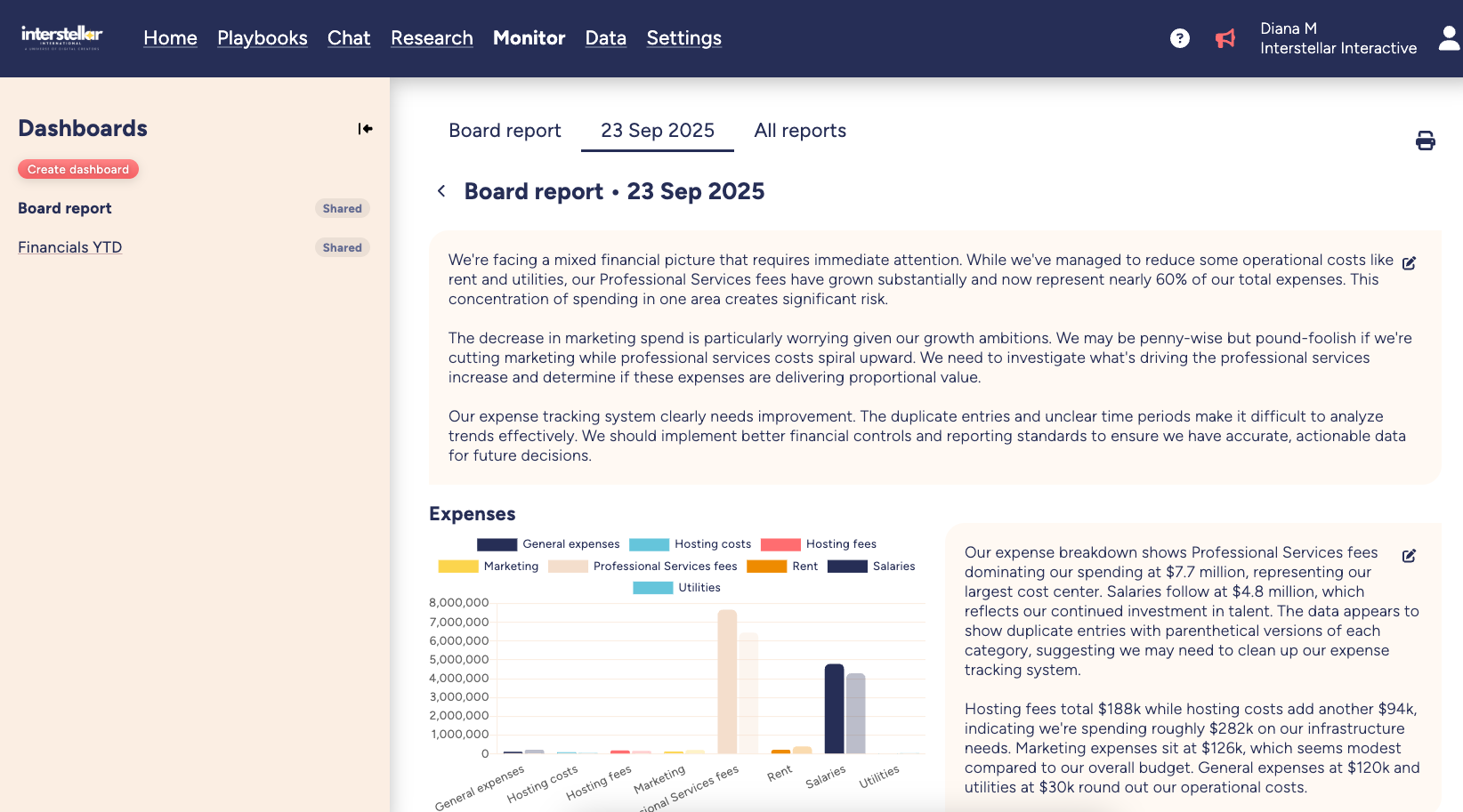Screen dimensions: 1463x812
Task: Click the Hosting fees legend swatch
Action: tap(780, 544)
